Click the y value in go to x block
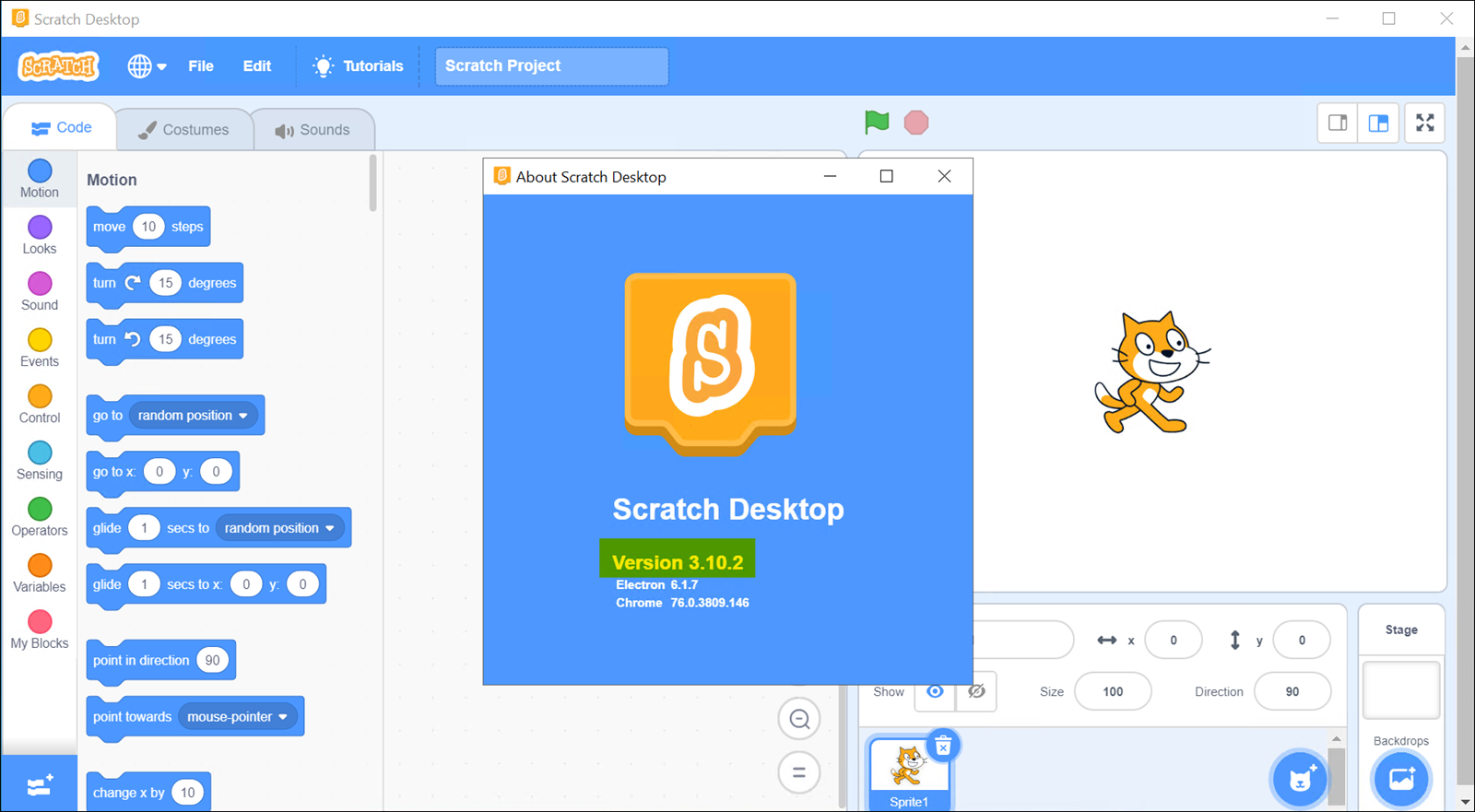 217,472
